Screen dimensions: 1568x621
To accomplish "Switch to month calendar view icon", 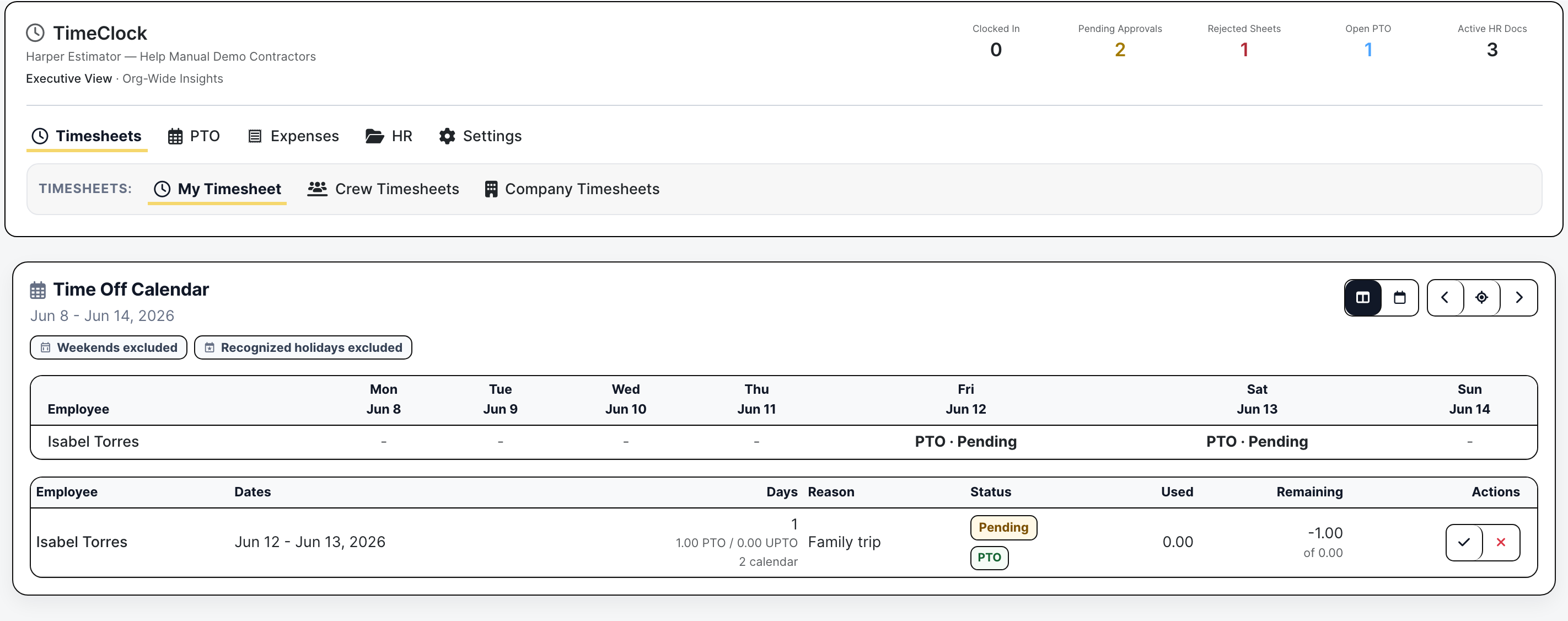I will click(x=1400, y=297).
